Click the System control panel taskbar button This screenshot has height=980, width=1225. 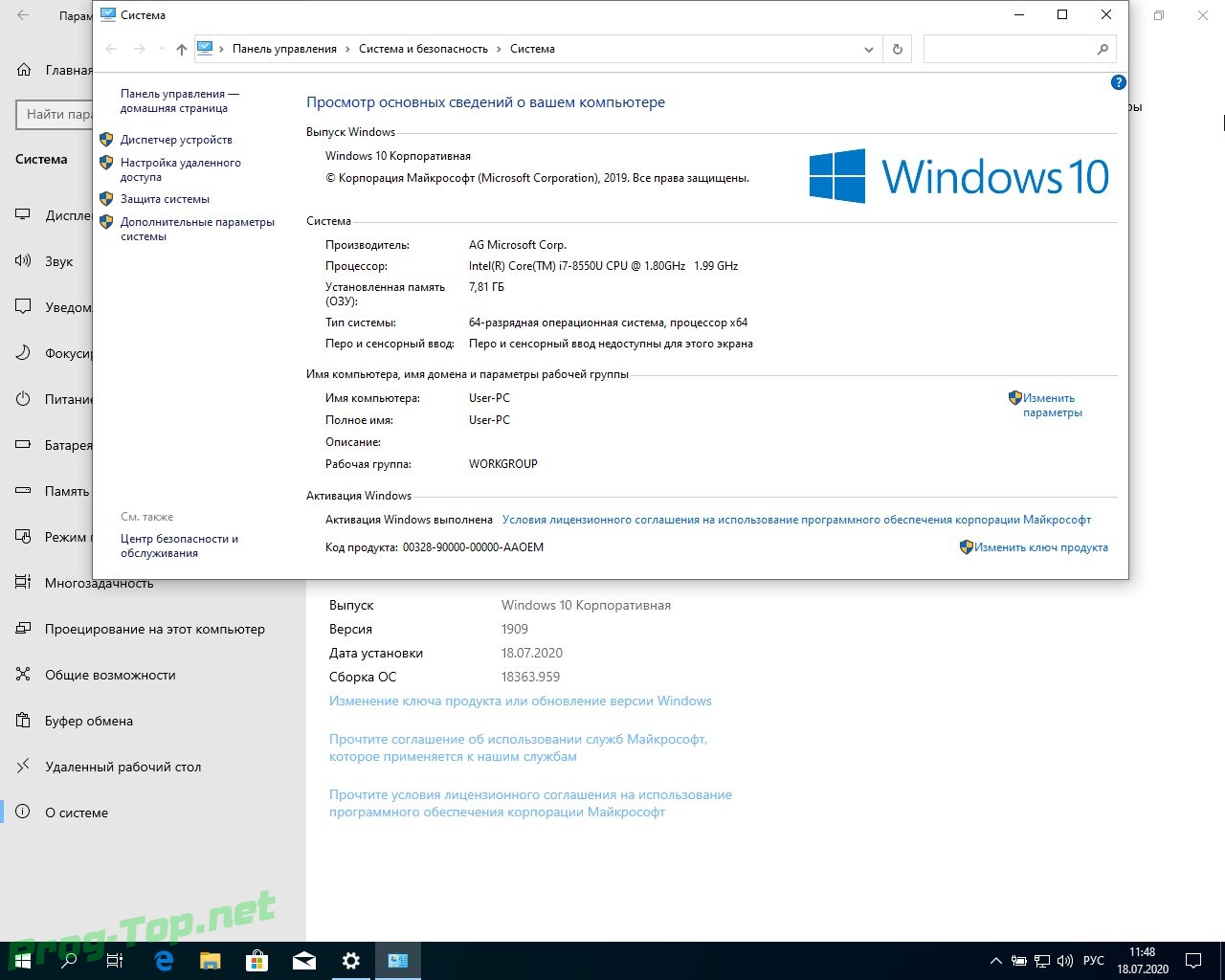point(398,961)
